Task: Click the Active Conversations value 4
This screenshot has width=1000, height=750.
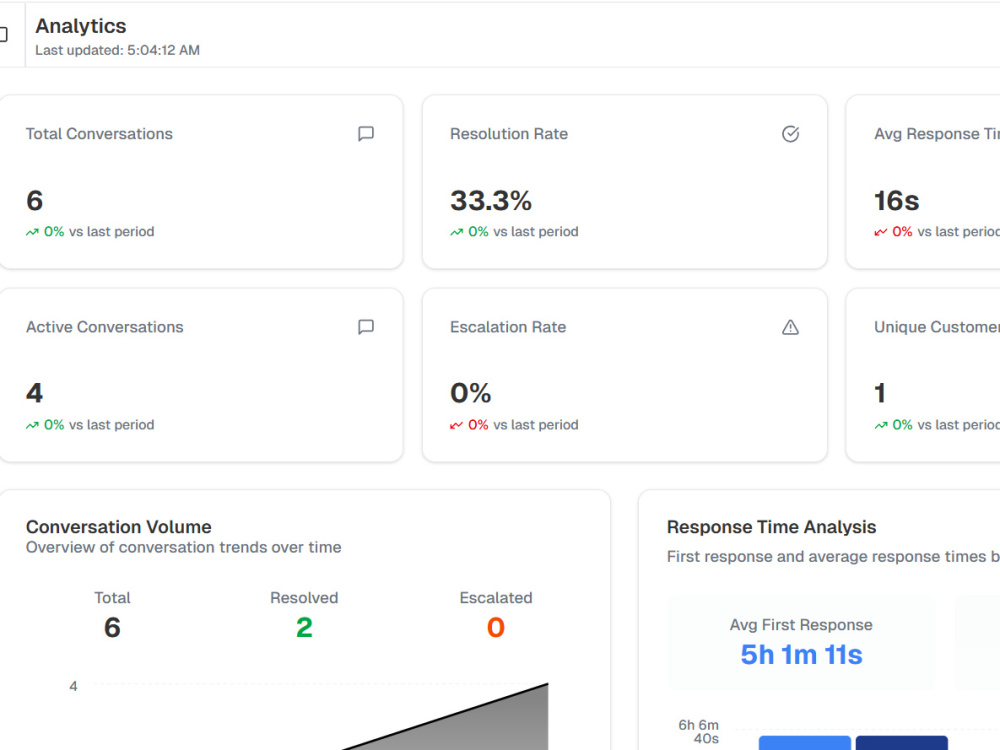Action: pyautogui.click(x=34, y=393)
